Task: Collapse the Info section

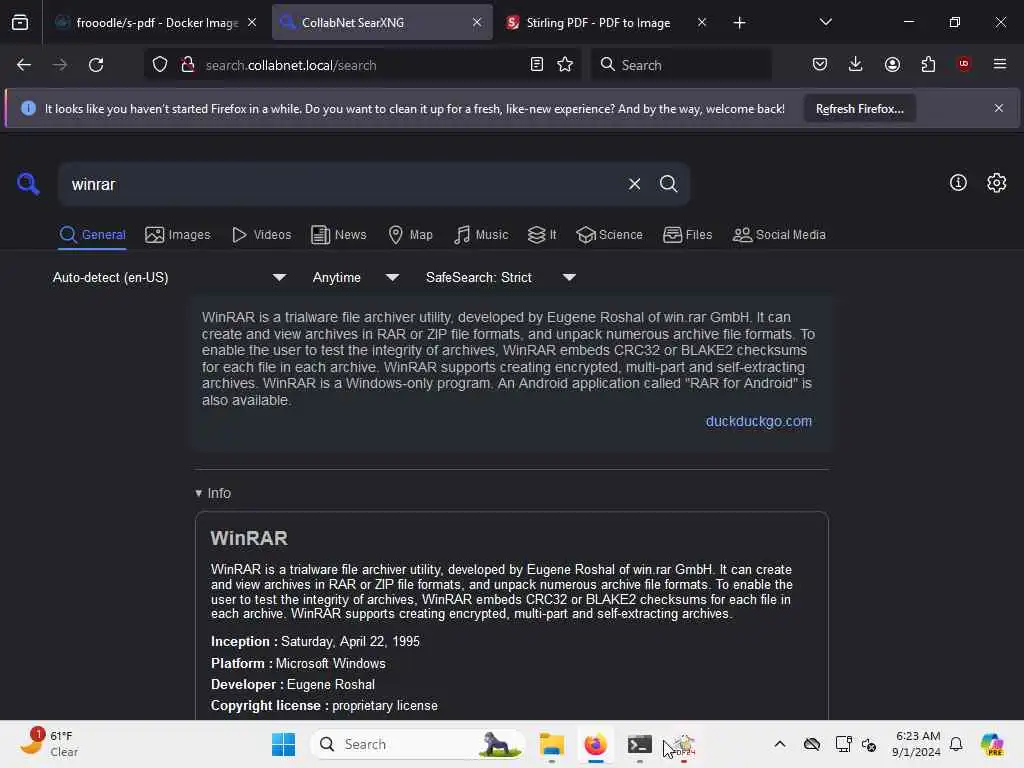Action: 213,493
